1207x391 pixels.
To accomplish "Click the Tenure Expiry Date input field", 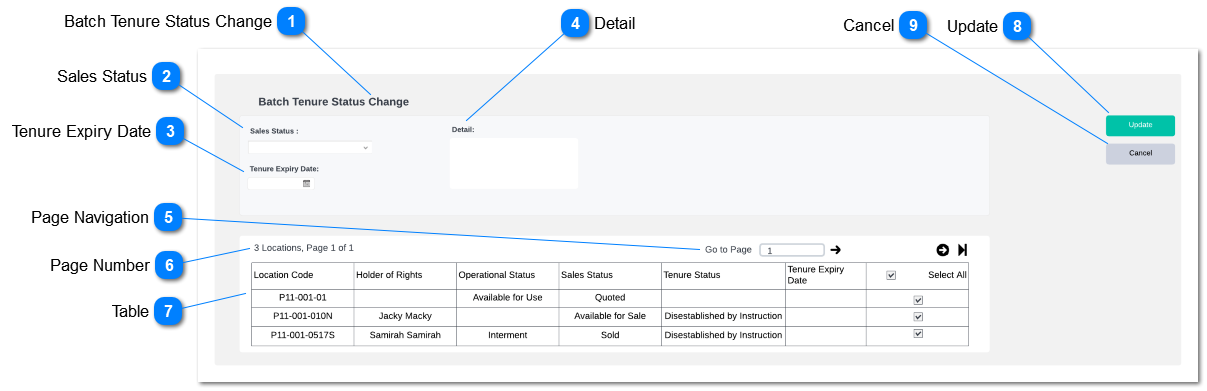I will point(275,184).
